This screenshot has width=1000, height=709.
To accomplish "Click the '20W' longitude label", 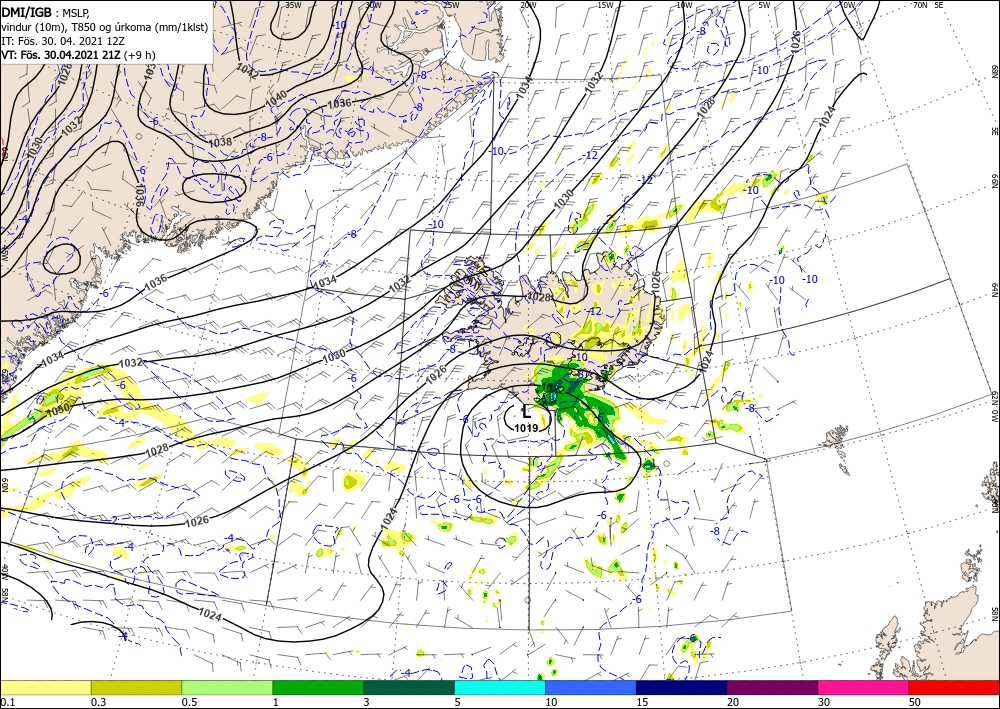I will 527,4.
